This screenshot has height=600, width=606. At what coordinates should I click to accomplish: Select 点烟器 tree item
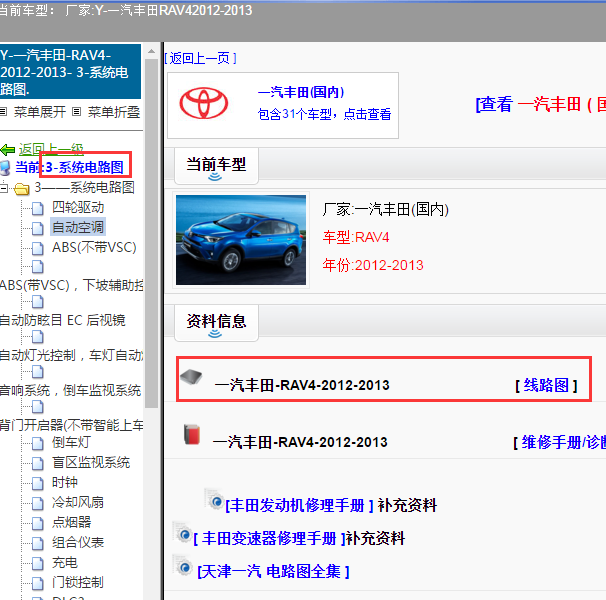pos(71,523)
